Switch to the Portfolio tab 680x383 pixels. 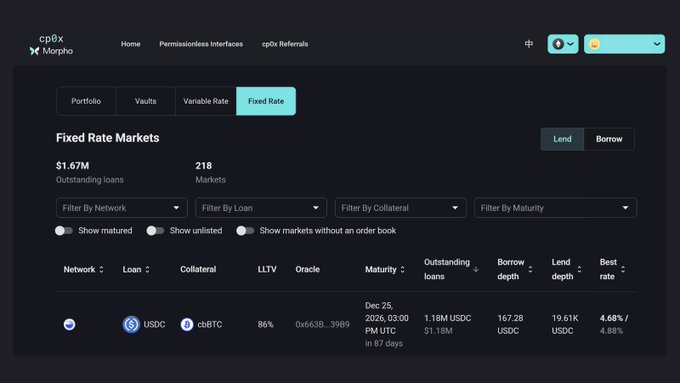[86, 101]
